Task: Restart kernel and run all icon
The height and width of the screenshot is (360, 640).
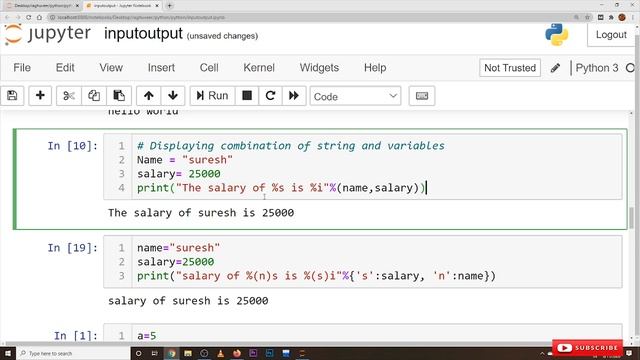Action: coord(294,96)
